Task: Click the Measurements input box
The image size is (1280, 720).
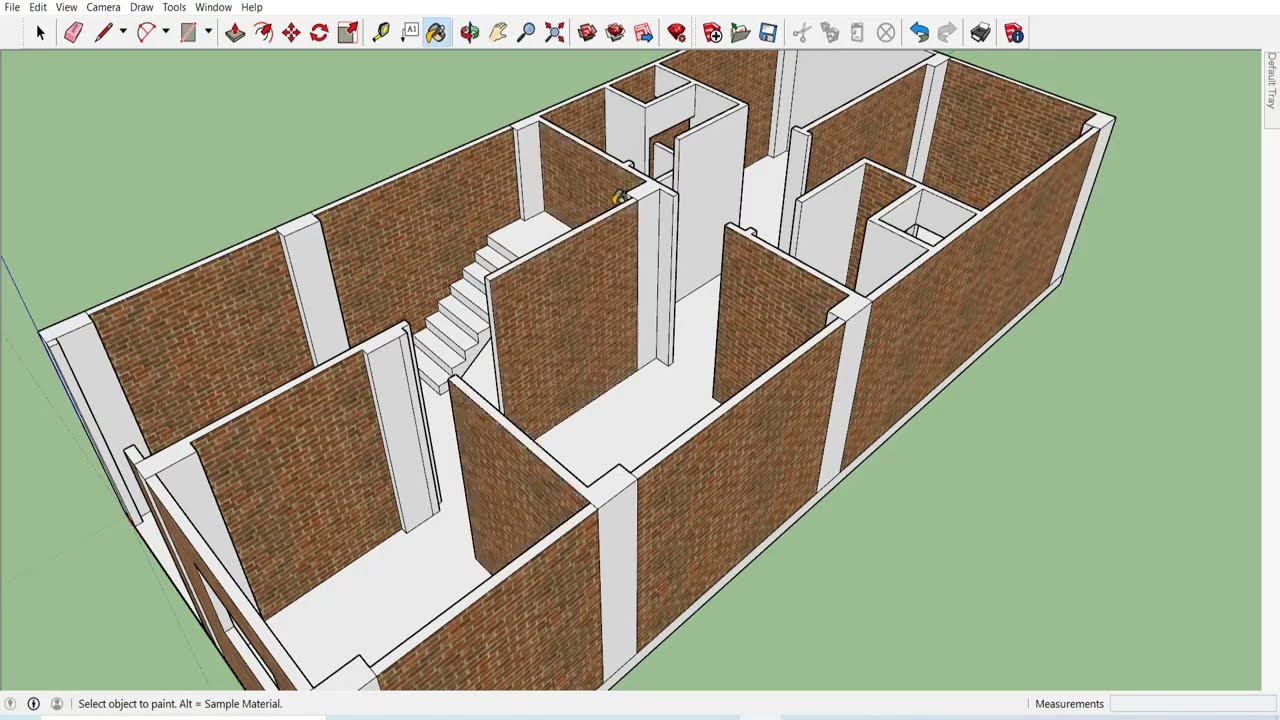Action: pyautogui.click(x=1192, y=704)
